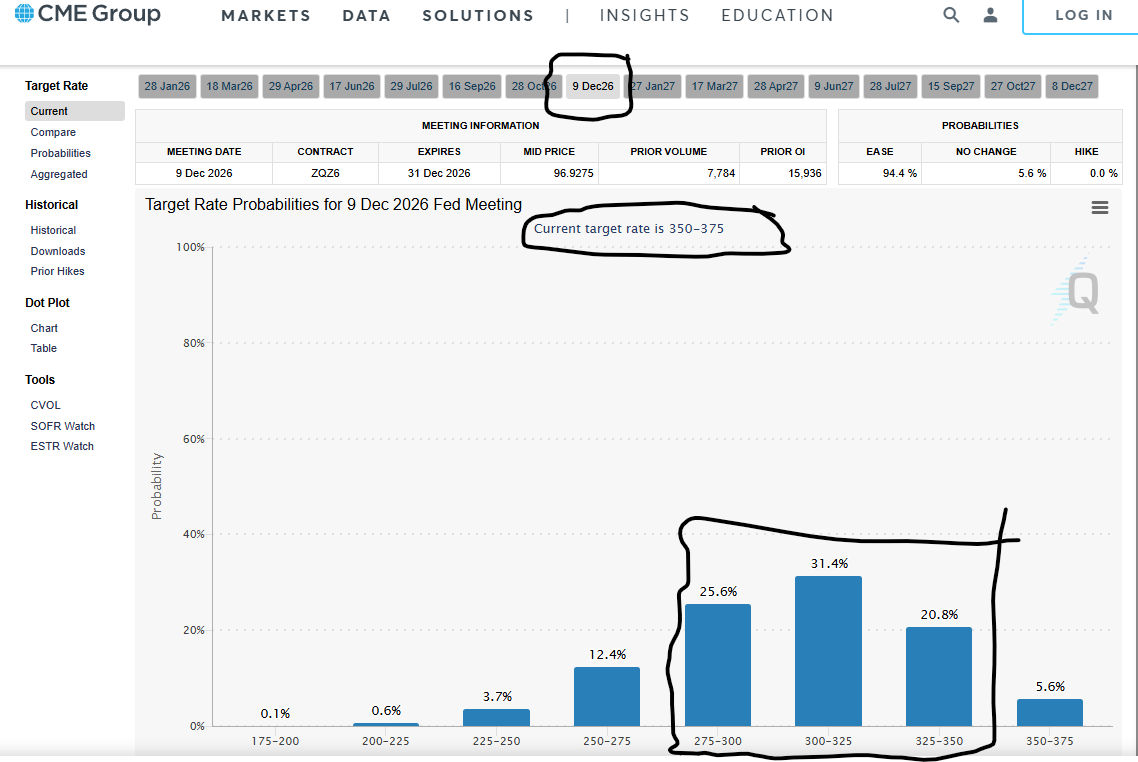Open the Probabilities sidebar link
1138x762 pixels.
tap(60, 153)
